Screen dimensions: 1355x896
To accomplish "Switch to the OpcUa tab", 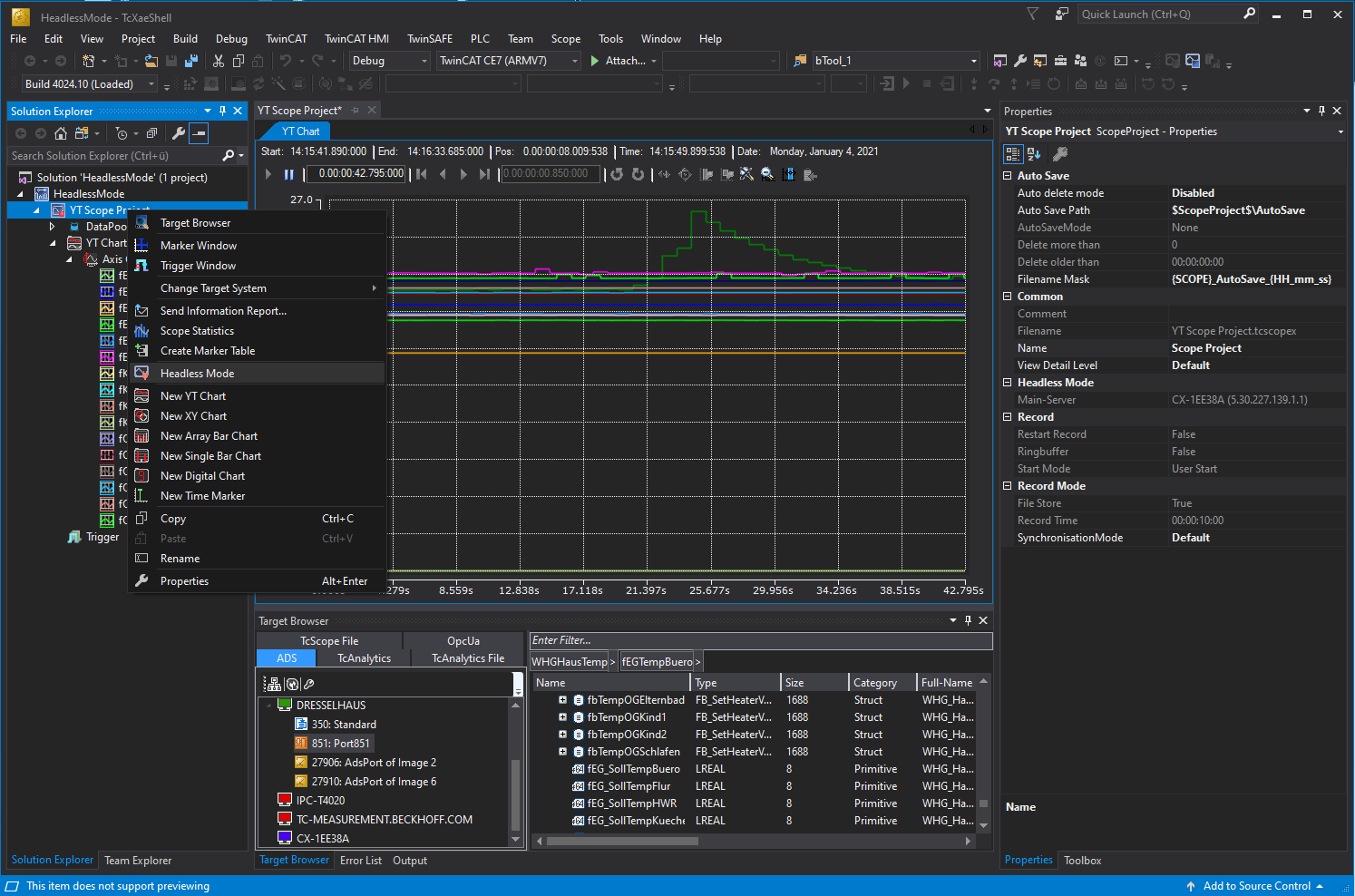I will click(463, 641).
